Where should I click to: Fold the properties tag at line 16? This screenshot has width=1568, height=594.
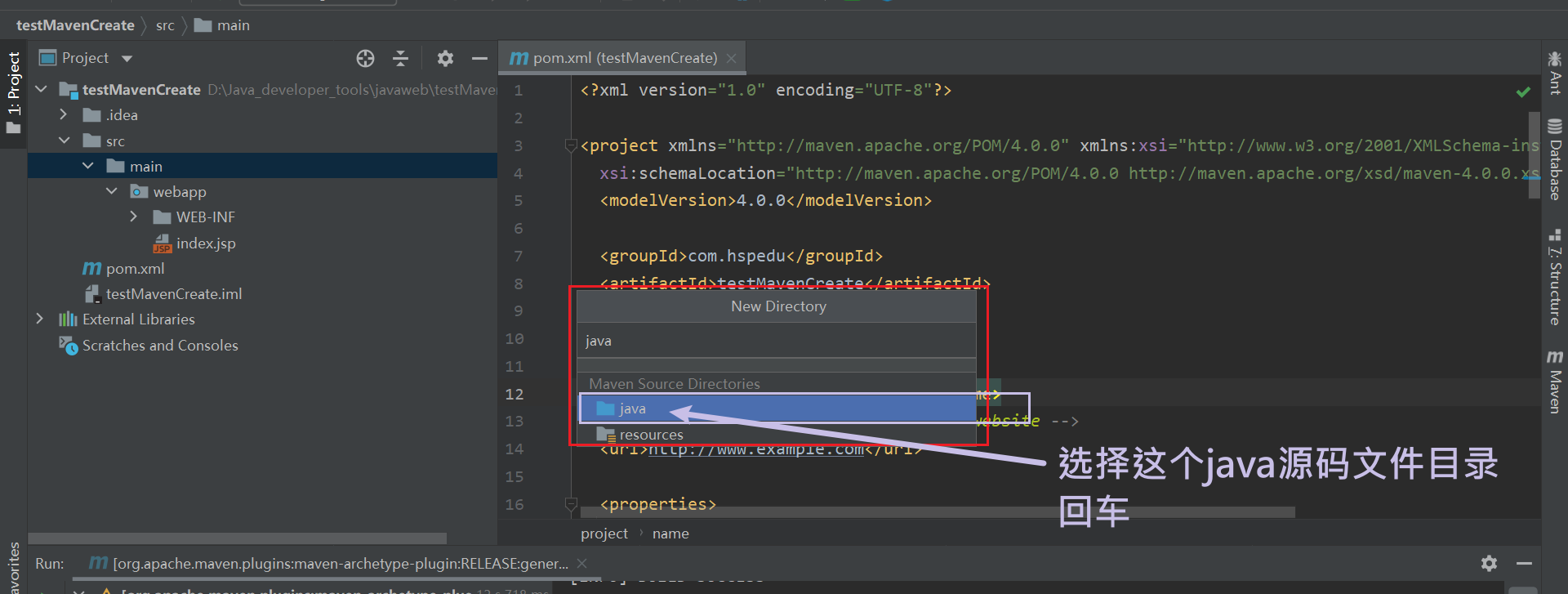pyautogui.click(x=571, y=504)
